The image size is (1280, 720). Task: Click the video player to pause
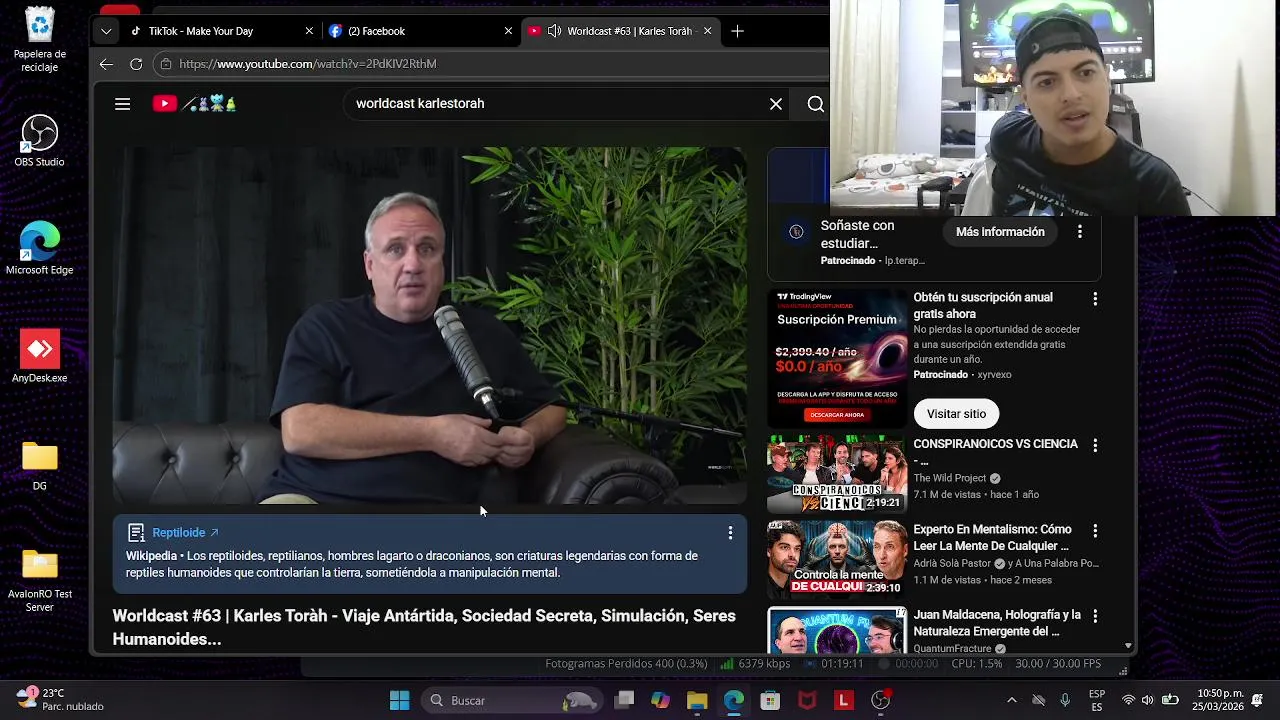pos(429,326)
